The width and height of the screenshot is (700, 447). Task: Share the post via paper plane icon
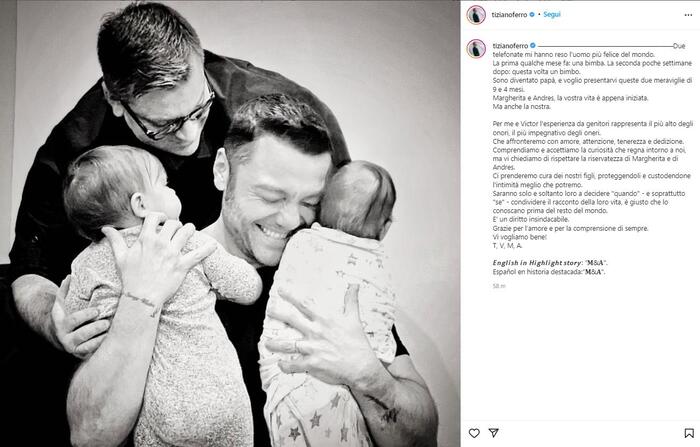coord(493,432)
